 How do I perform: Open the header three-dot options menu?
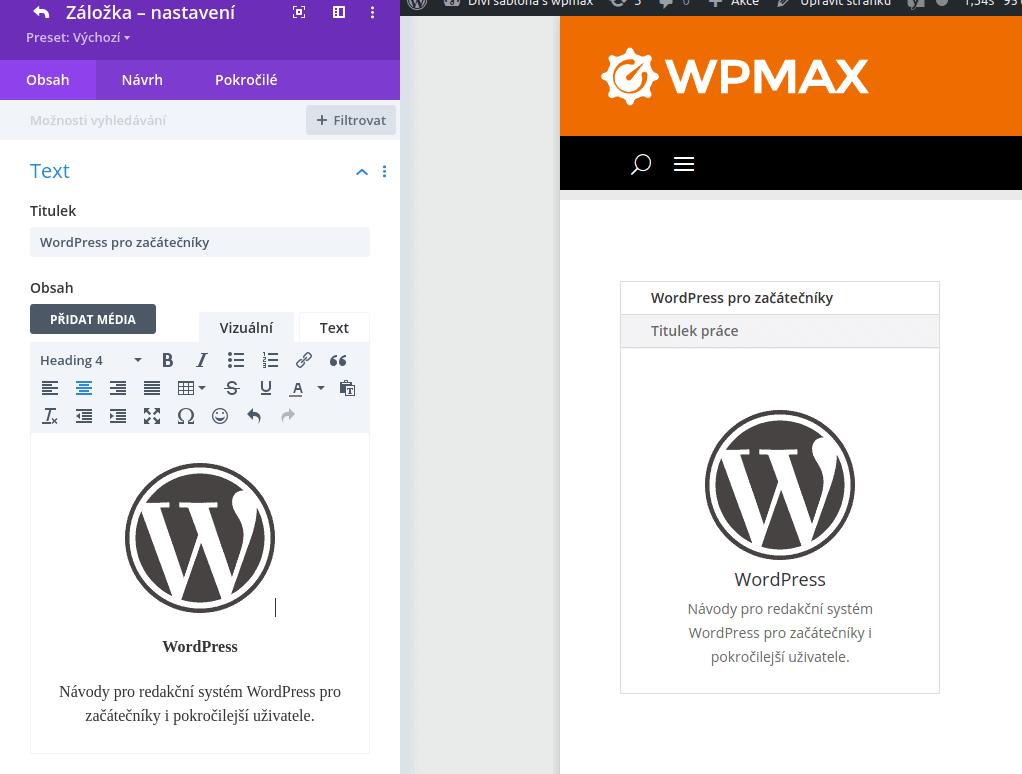pos(373,12)
